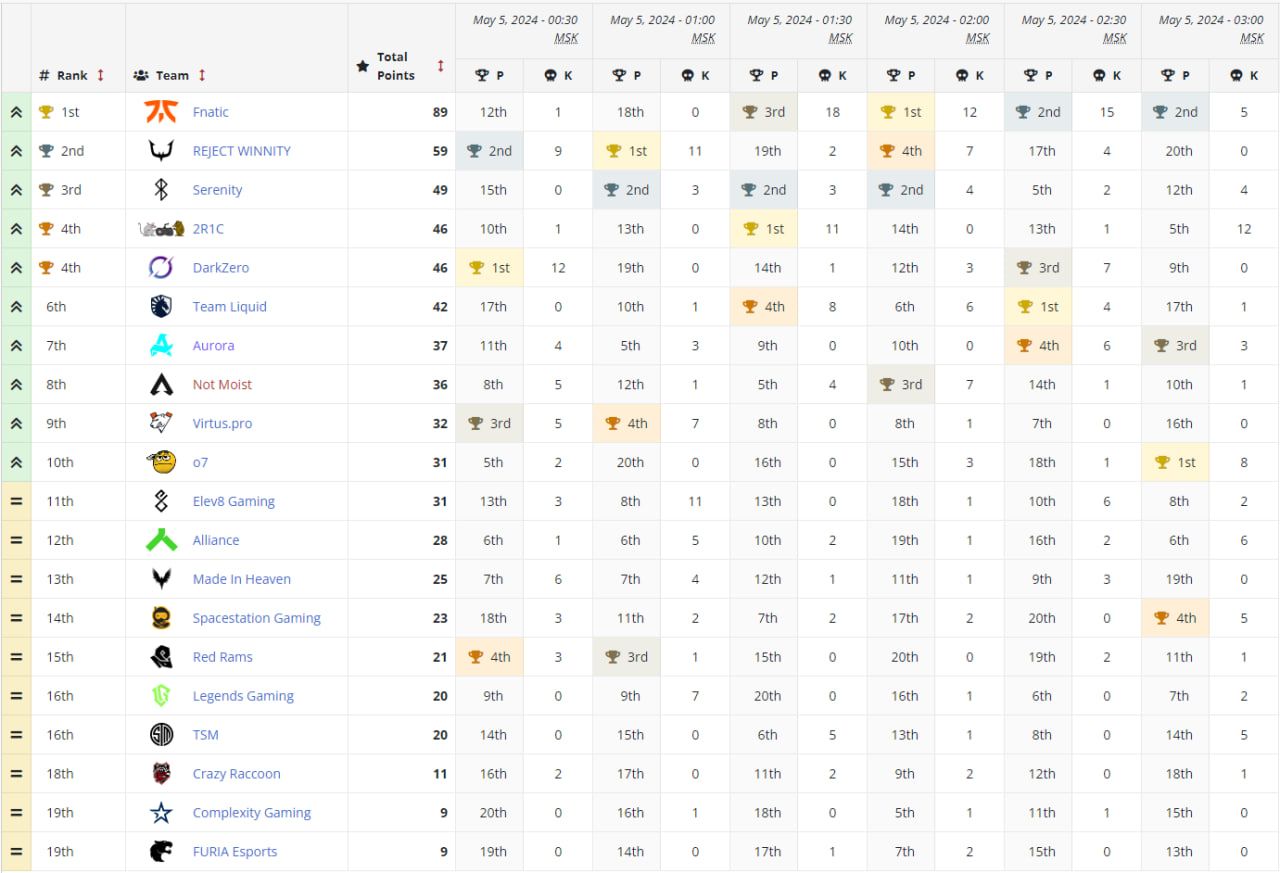Click the Aurora team logo
The height and width of the screenshot is (873, 1280).
click(x=161, y=346)
